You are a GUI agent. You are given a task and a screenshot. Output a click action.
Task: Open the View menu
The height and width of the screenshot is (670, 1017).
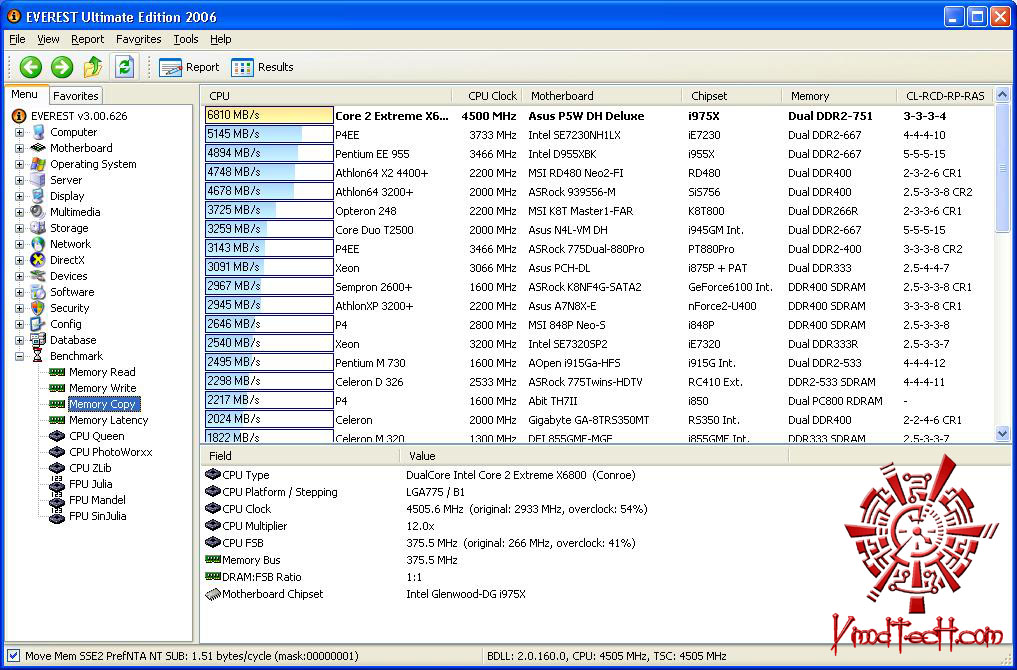pyautogui.click(x=48, y=40)
